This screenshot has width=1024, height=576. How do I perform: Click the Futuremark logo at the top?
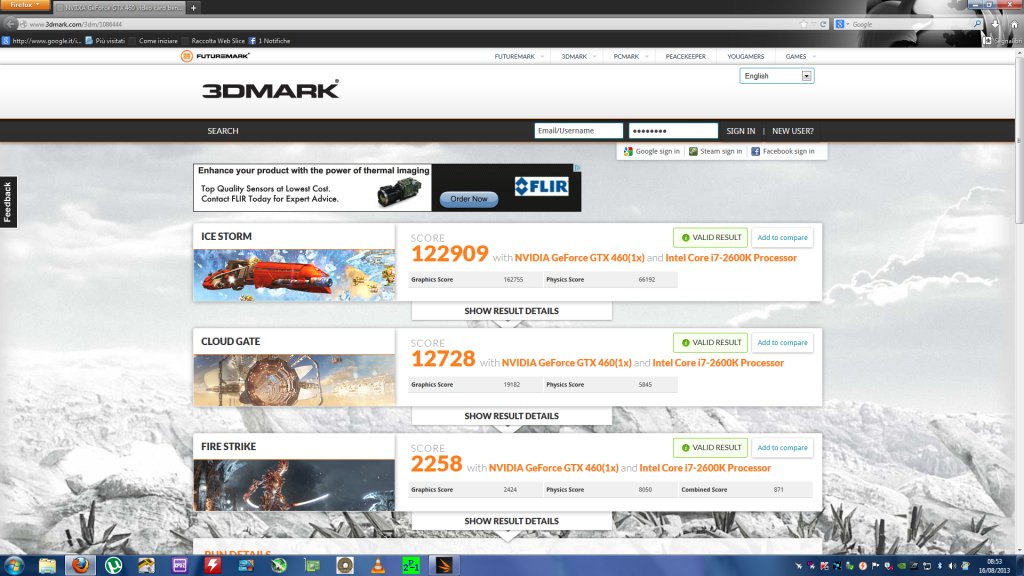[x=215, y=56]
